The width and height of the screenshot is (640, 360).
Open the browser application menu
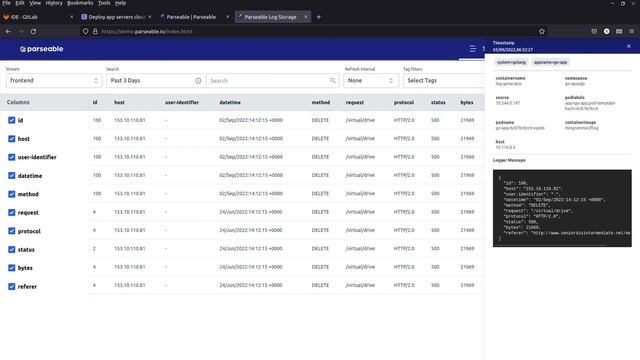point(631,31)
